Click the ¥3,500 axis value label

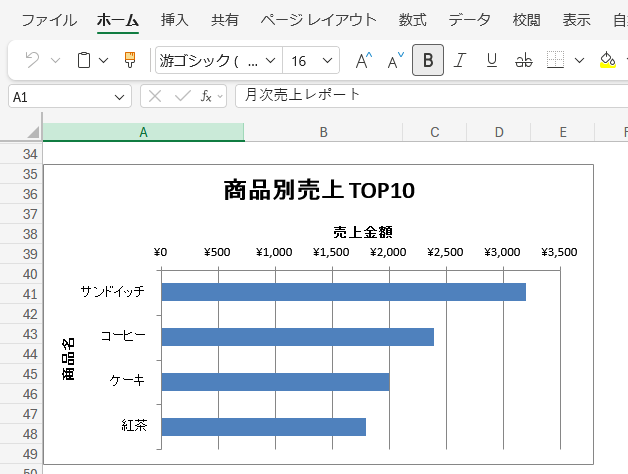559,252
